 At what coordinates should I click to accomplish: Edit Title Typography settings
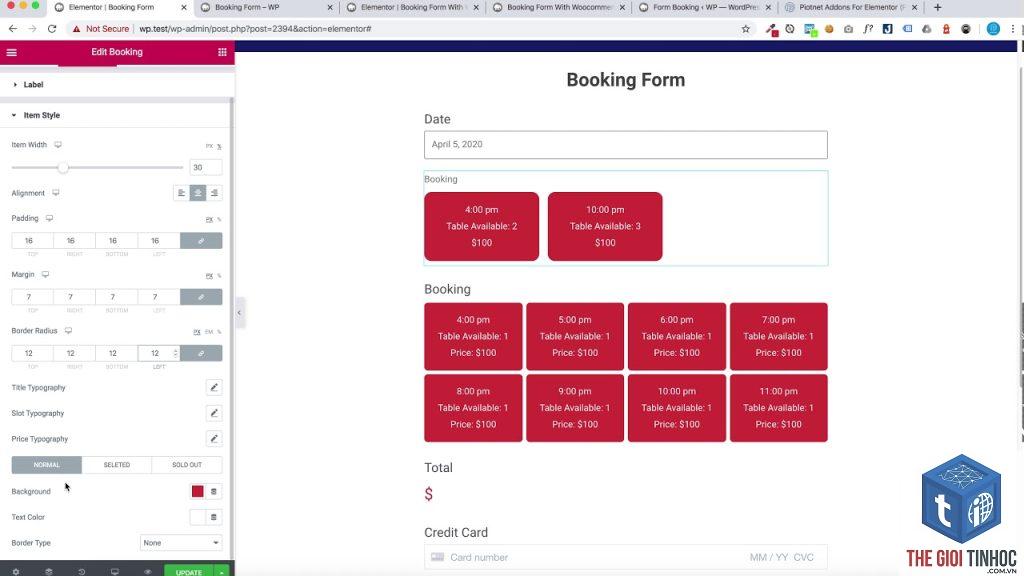click(x=214, y=387)
